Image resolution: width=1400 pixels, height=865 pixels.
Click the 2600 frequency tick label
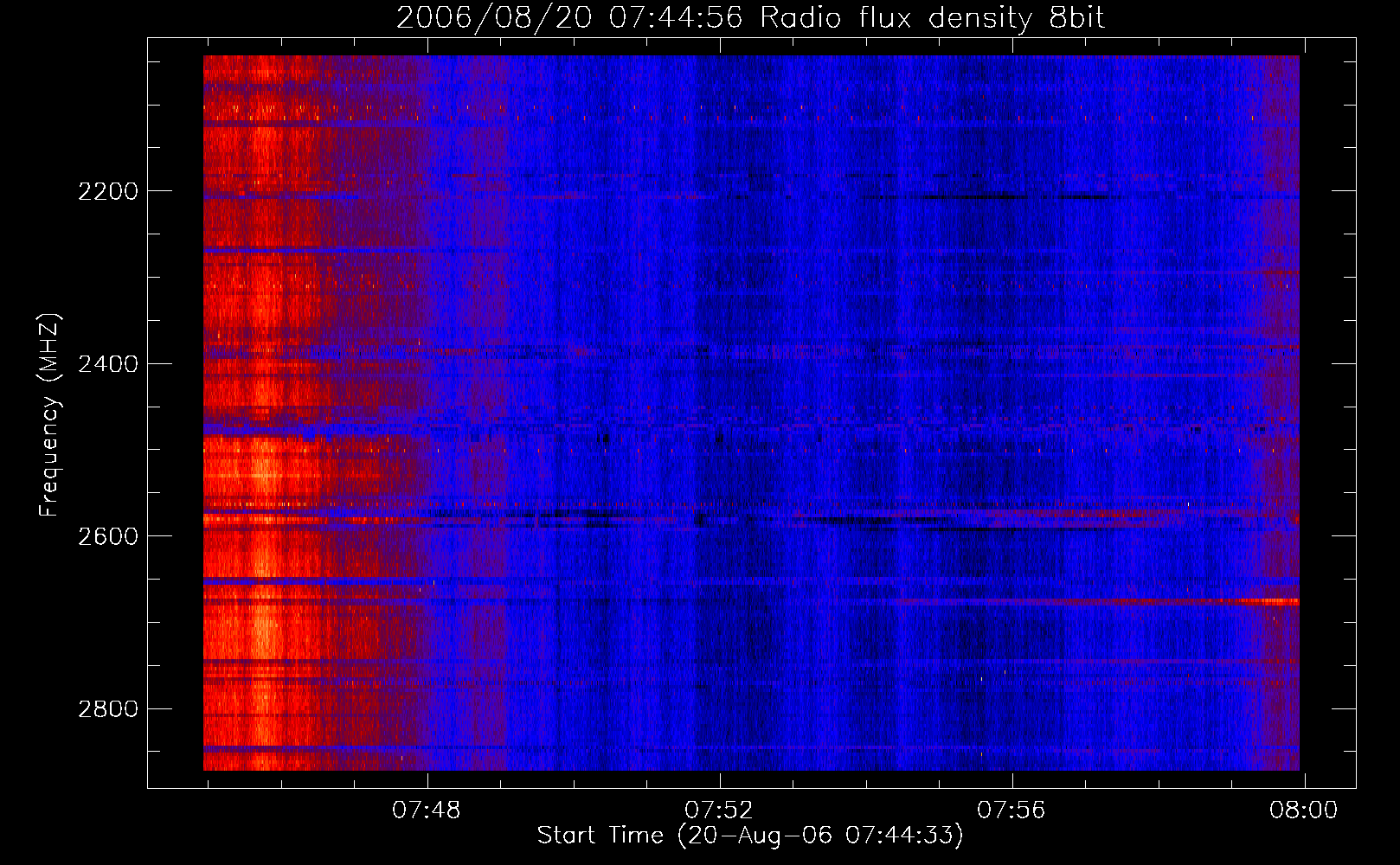click(108, 536)
